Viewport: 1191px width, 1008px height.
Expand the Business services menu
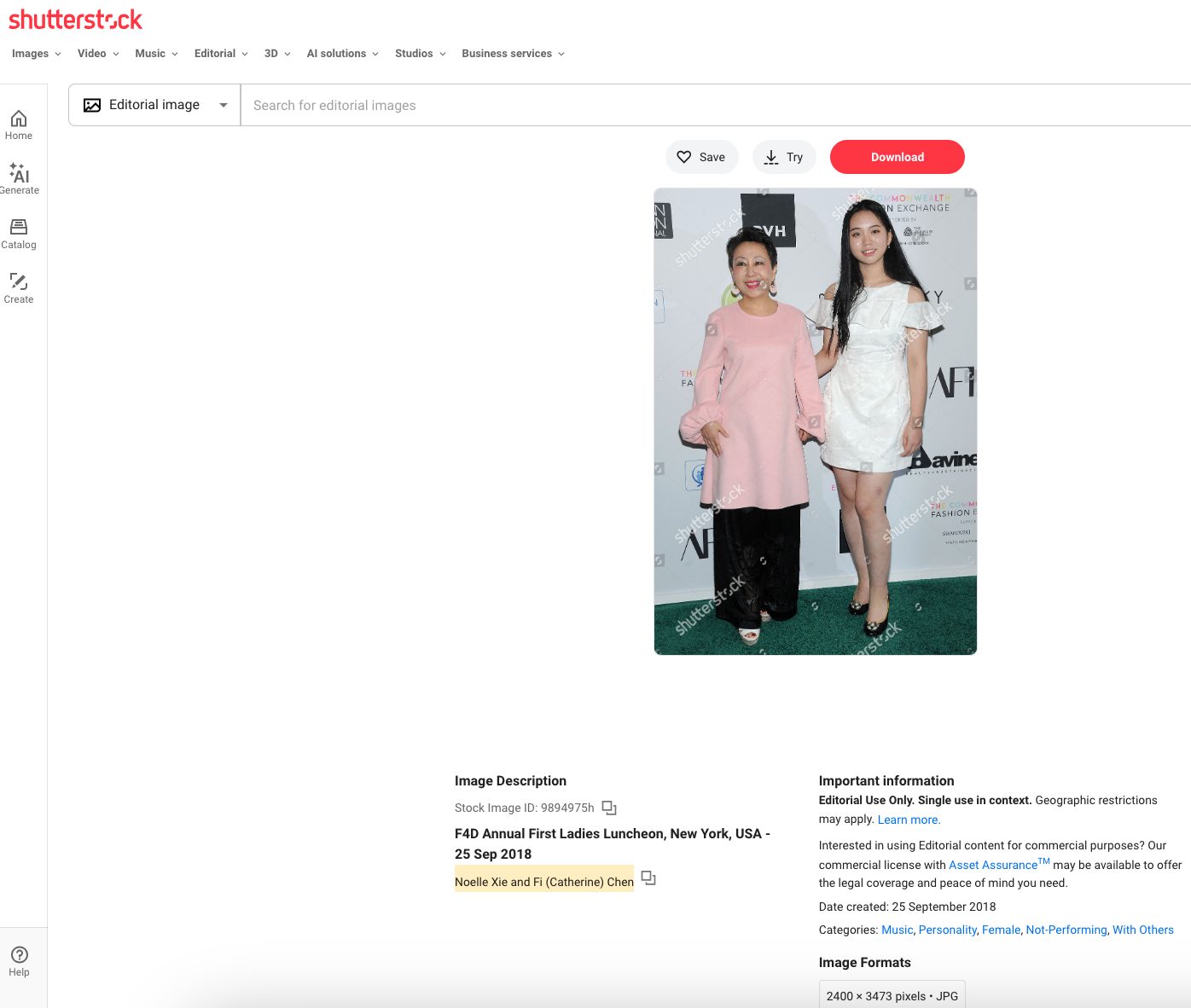513,54
